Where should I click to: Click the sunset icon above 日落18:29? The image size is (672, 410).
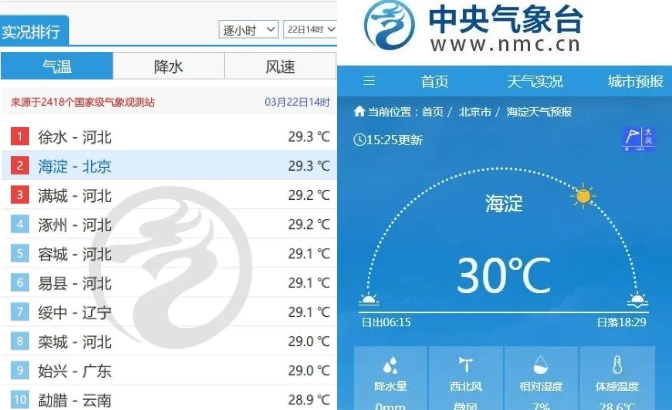[x=637, y=300]
